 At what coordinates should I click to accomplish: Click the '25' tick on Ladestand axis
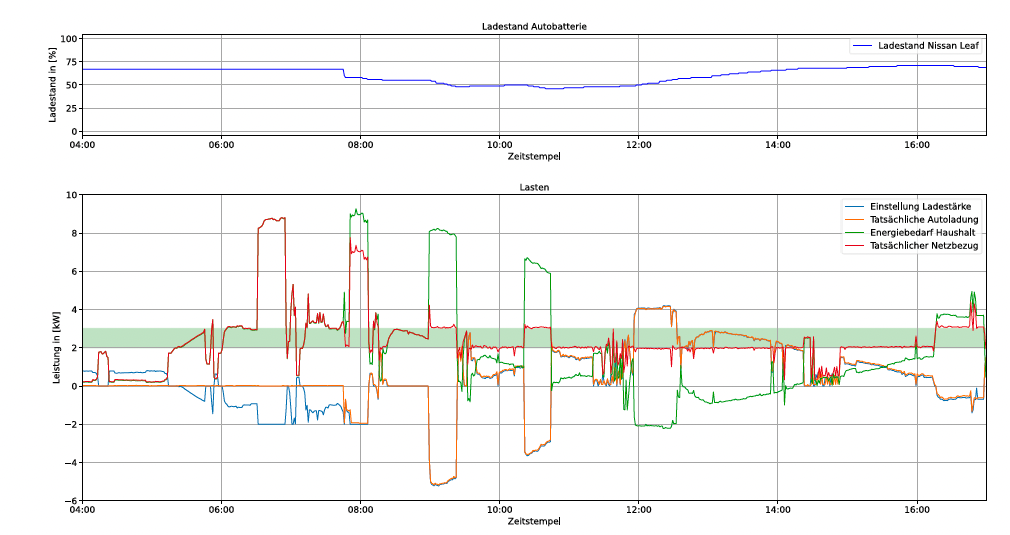(x=71, y=108)
